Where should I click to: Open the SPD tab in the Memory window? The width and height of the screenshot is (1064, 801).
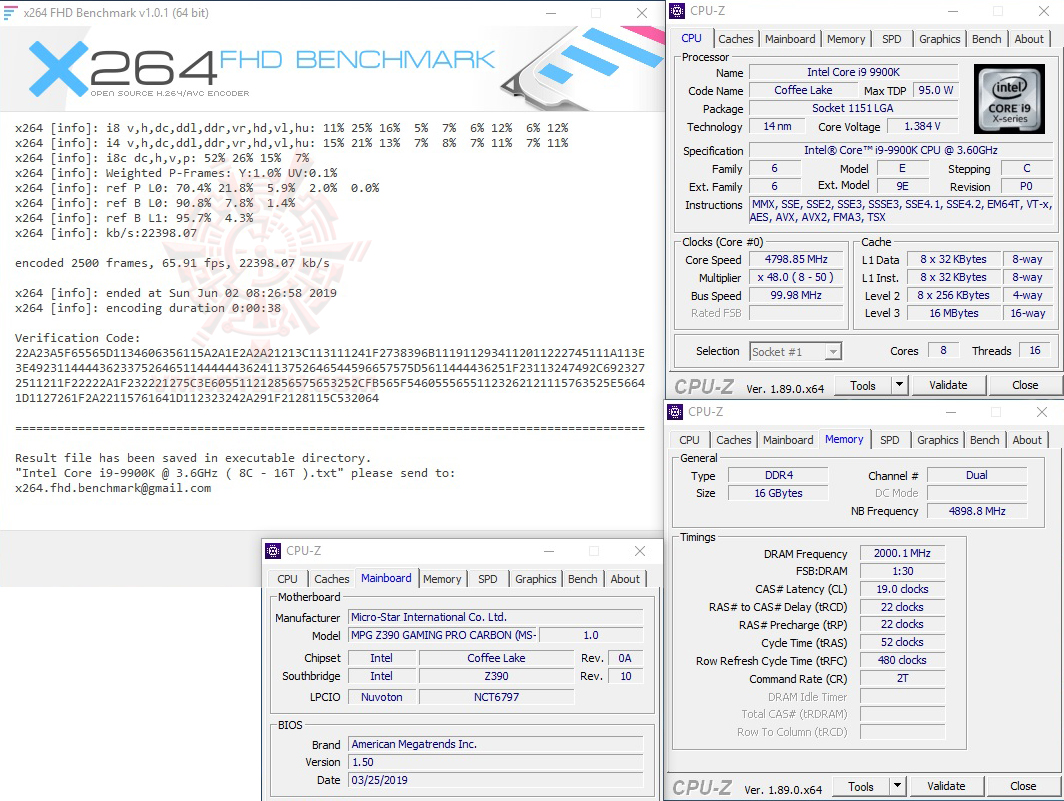coord(888,439)
